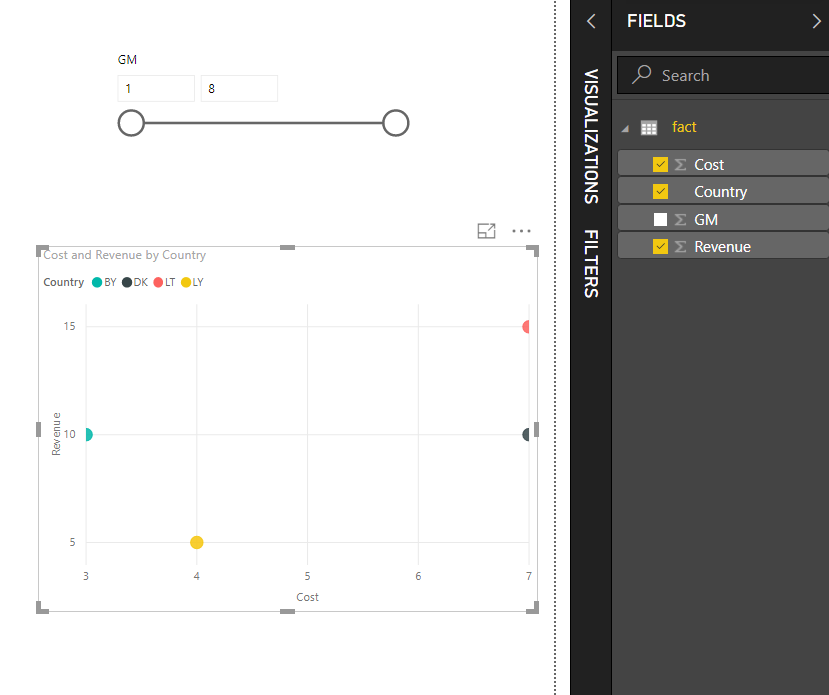Click the GM slicer slider track
Viewport: 829px width, 695px height.
(x=263, y=123)
